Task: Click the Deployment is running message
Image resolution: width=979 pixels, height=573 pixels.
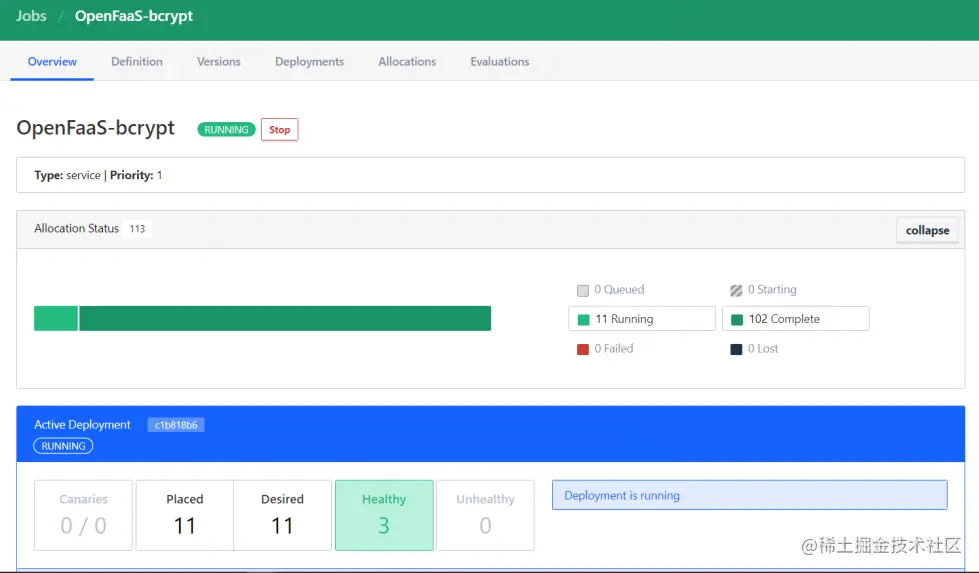Action: 749,495
